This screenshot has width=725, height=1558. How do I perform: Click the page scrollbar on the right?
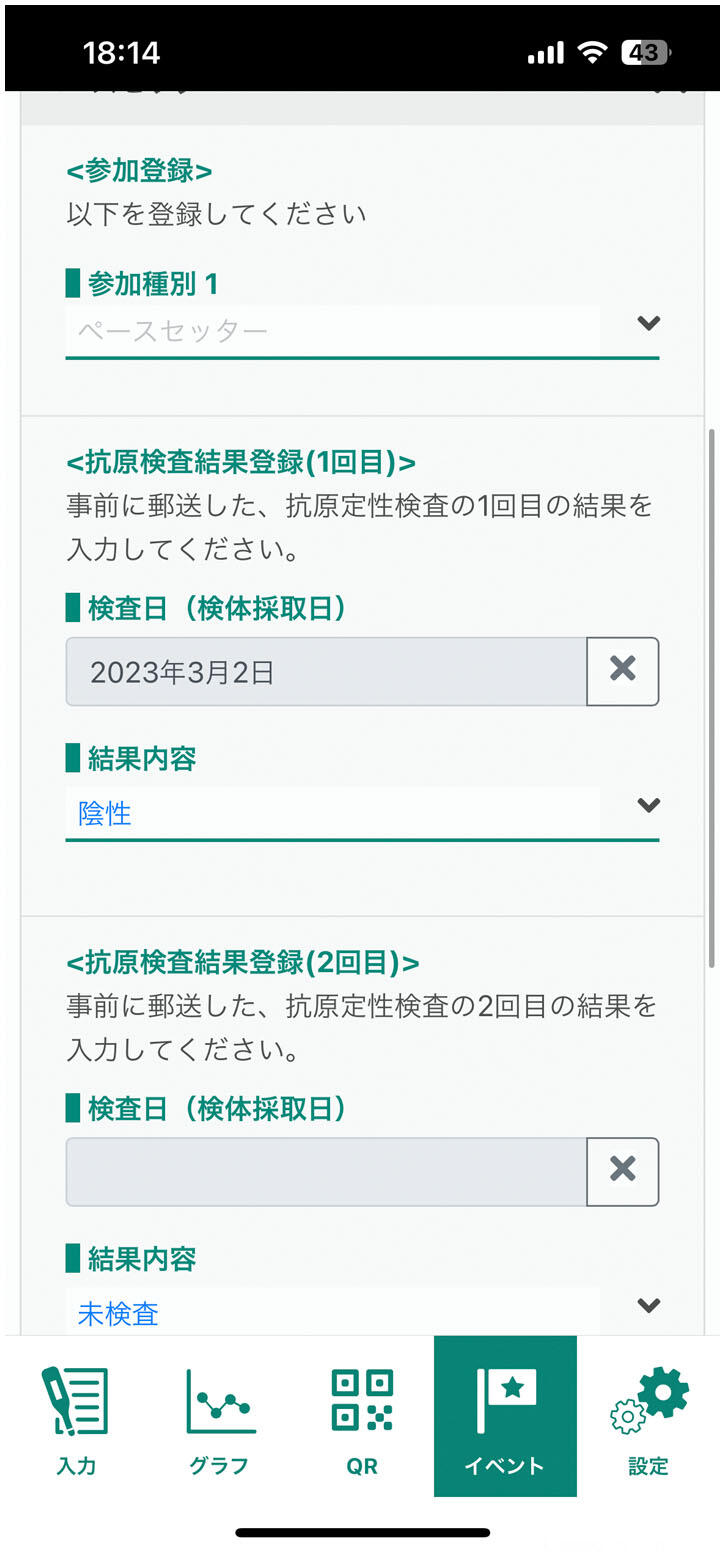click(711, 700)
